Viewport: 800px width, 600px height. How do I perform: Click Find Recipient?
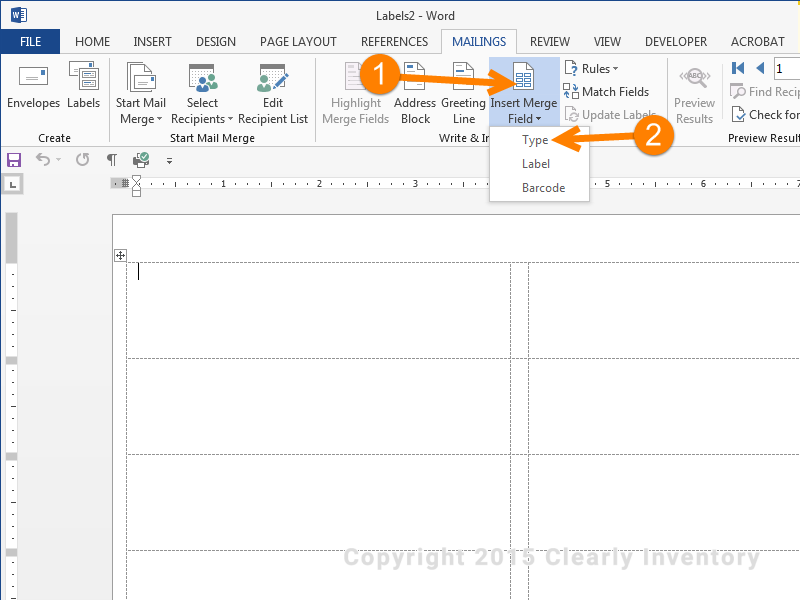[765, 92]
